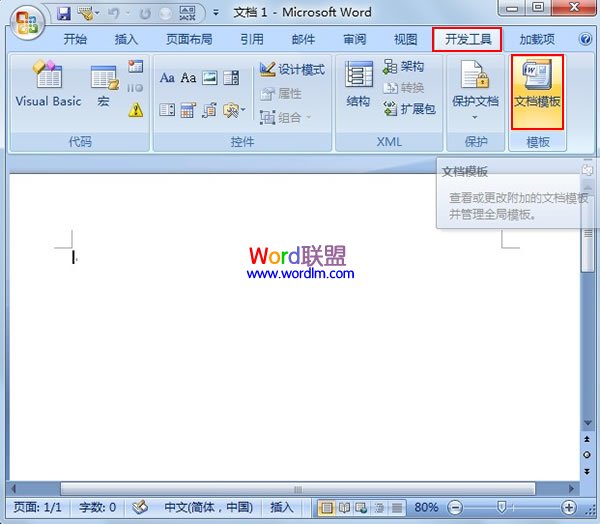
Task: Switch to the 开始 tab
Action: 75,39
